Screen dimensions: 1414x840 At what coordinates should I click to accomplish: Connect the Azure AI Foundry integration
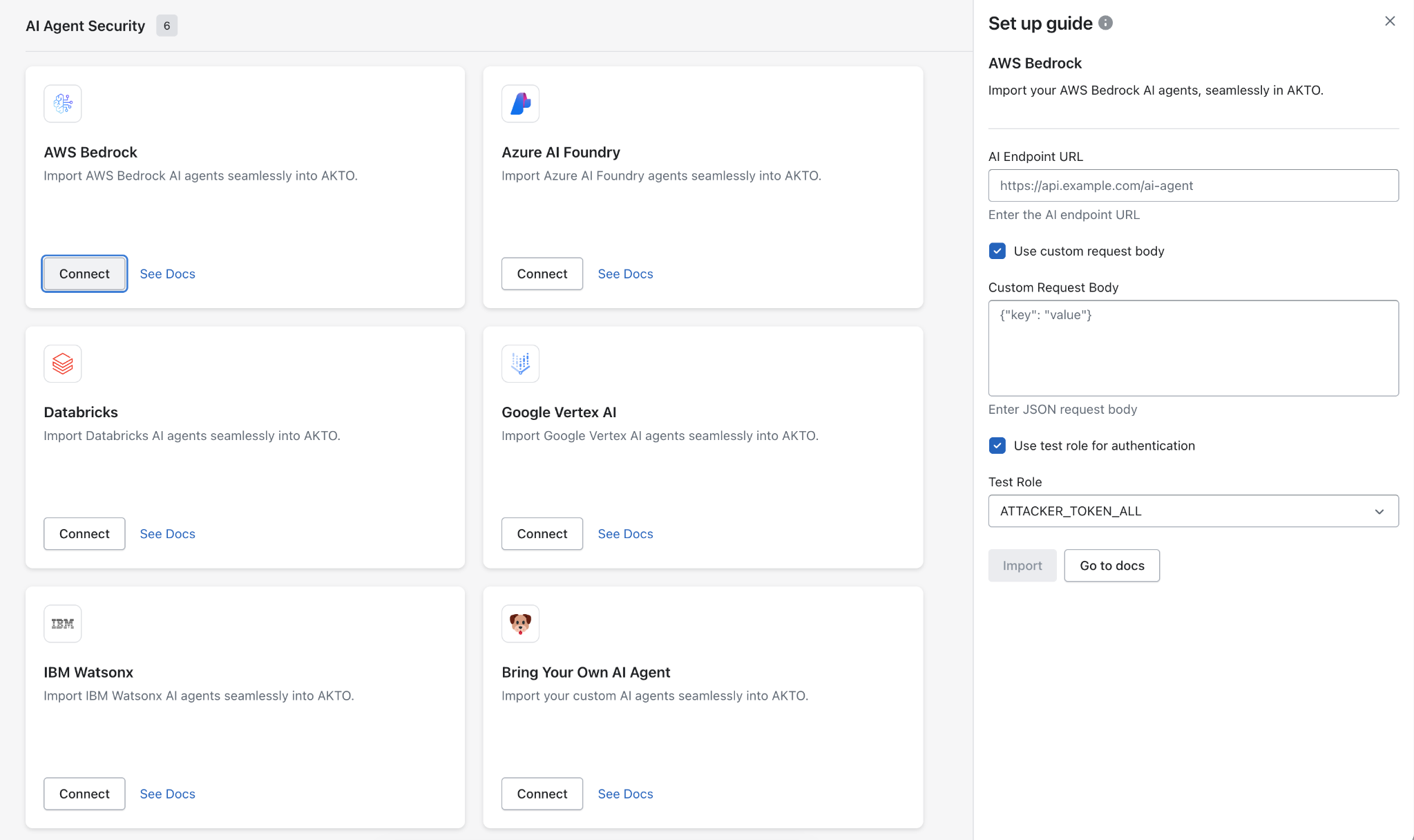pos(542,274)
